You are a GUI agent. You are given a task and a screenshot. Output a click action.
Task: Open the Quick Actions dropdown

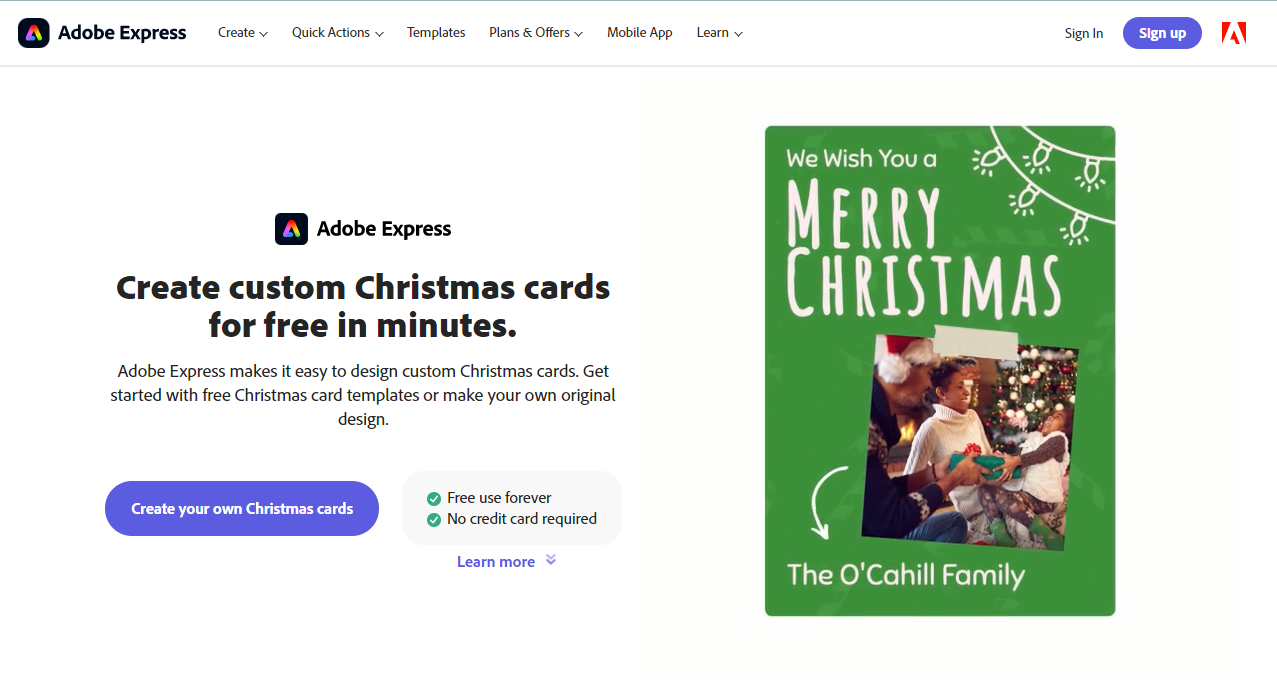click(x=337, y=33)
